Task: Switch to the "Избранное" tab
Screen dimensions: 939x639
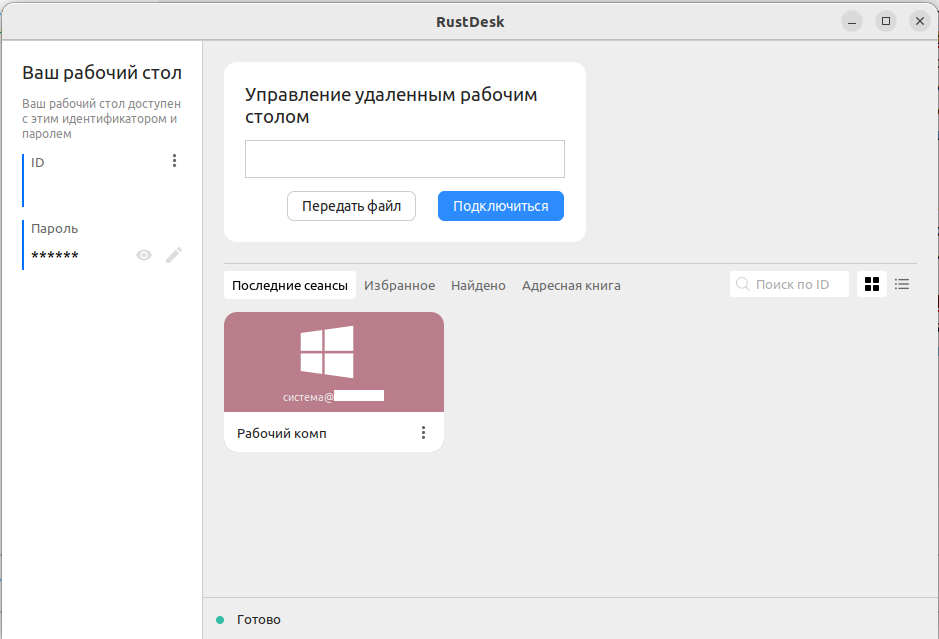Action: (399, 285)
